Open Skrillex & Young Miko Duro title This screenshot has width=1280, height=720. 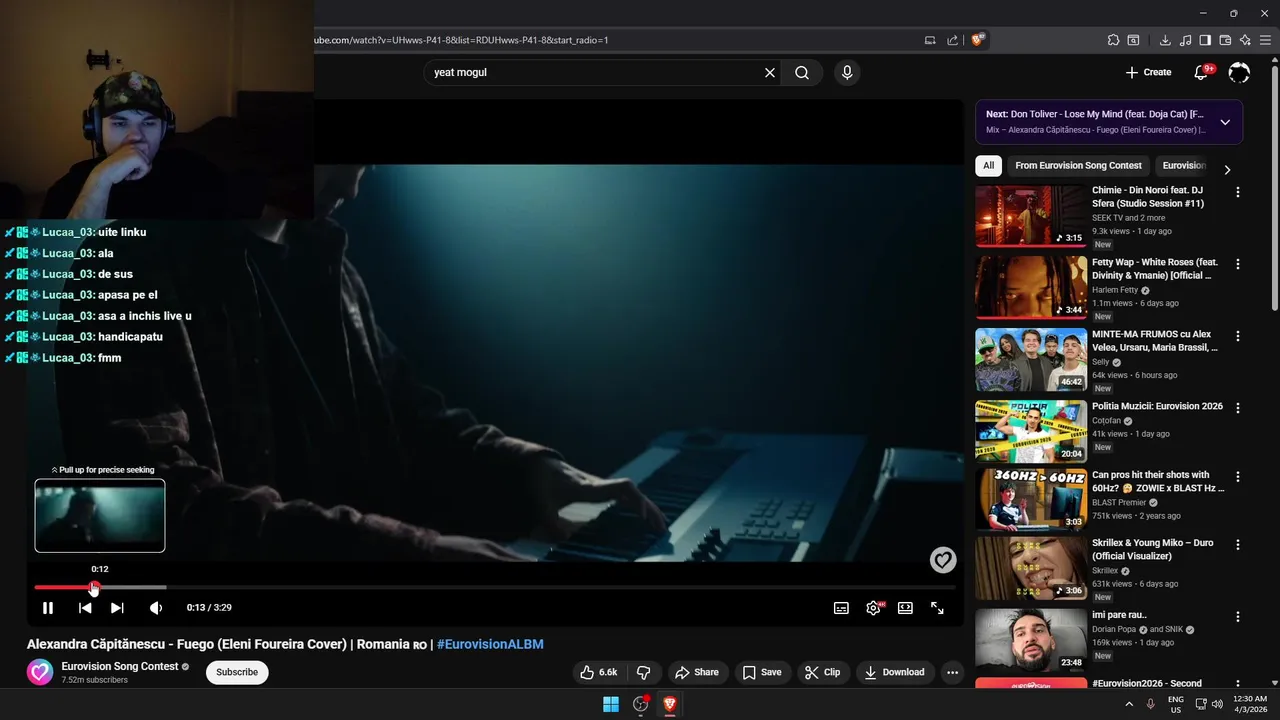point(1152,549)
